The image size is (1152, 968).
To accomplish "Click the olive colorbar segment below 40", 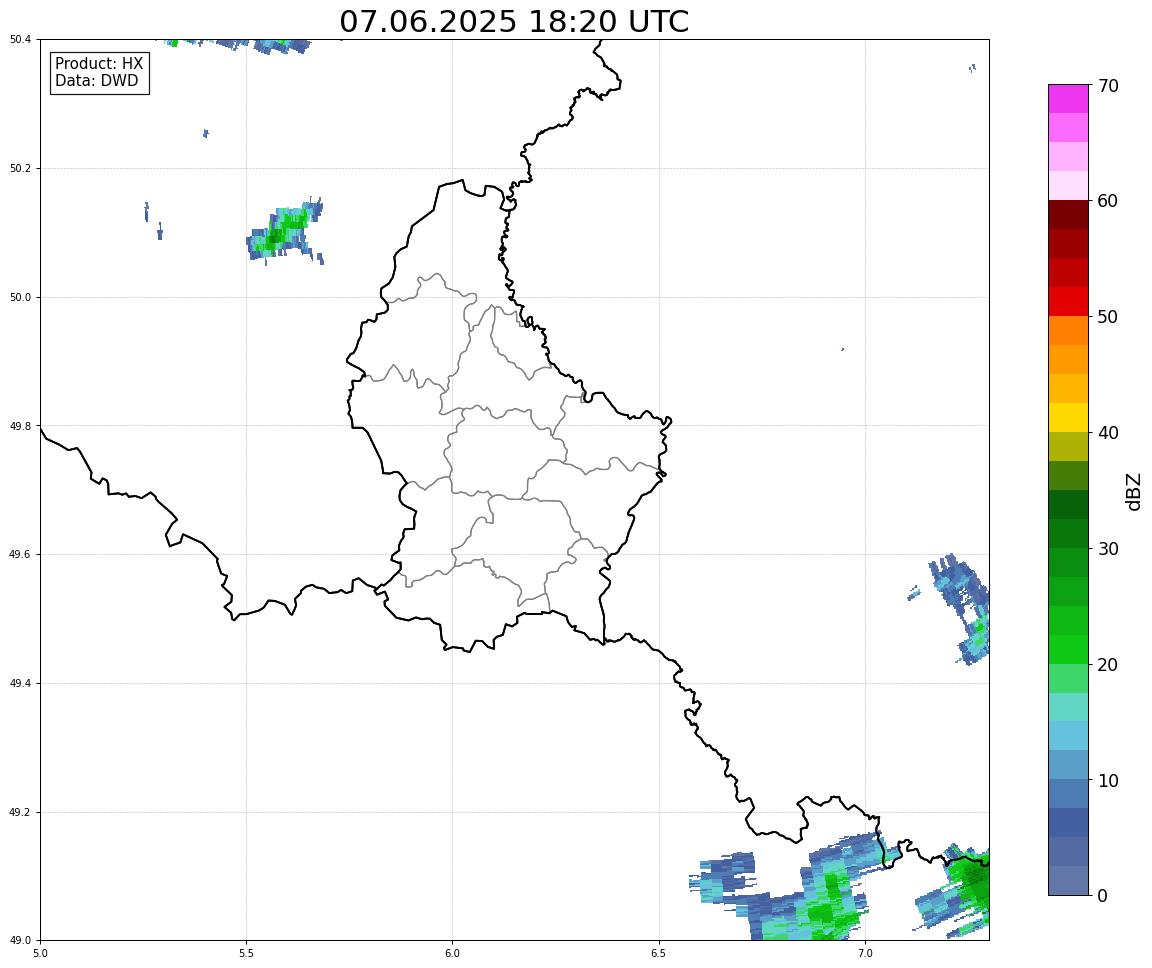I will [1068, 447].
